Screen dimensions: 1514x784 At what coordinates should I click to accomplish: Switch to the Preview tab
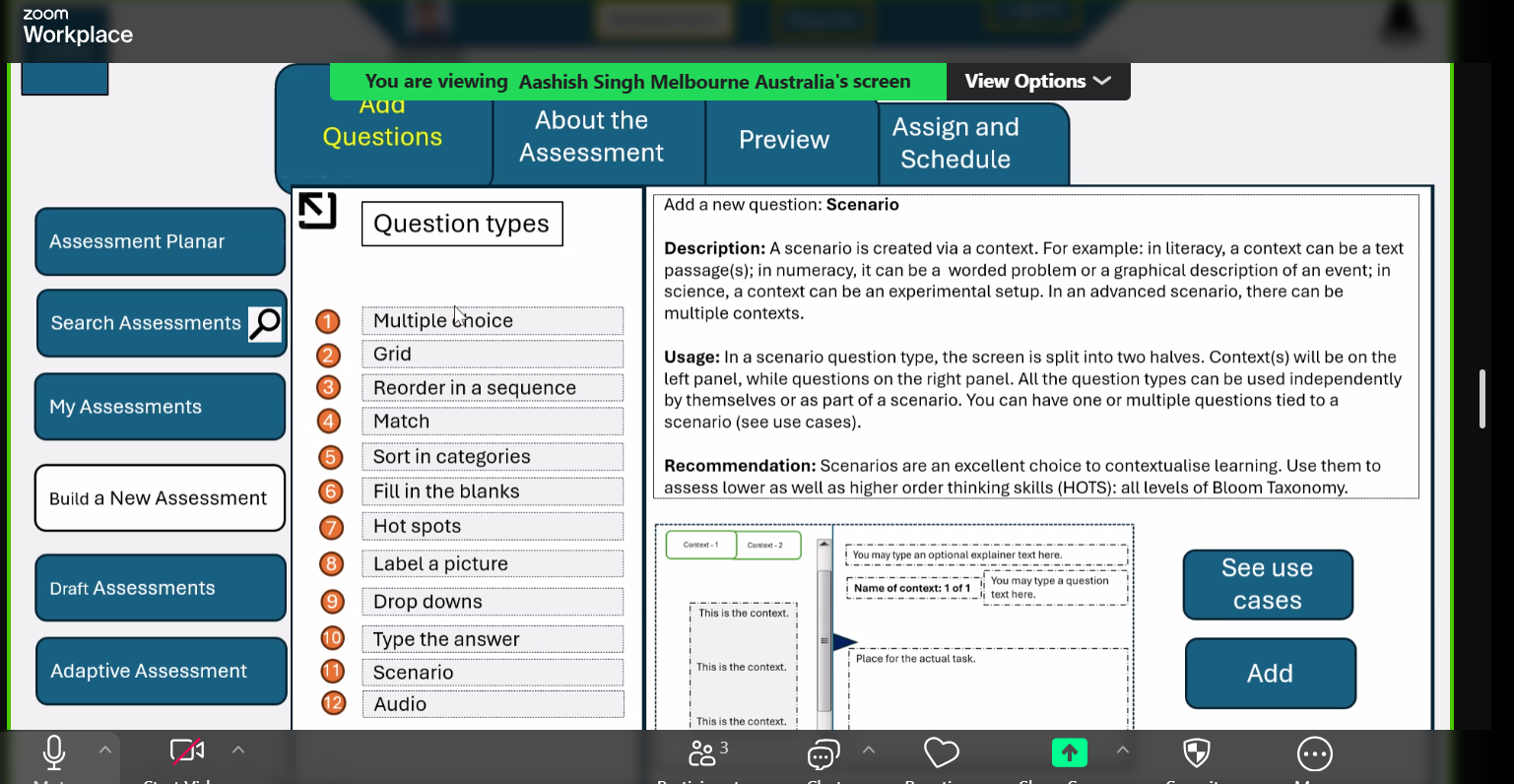[x=784, y=140]
